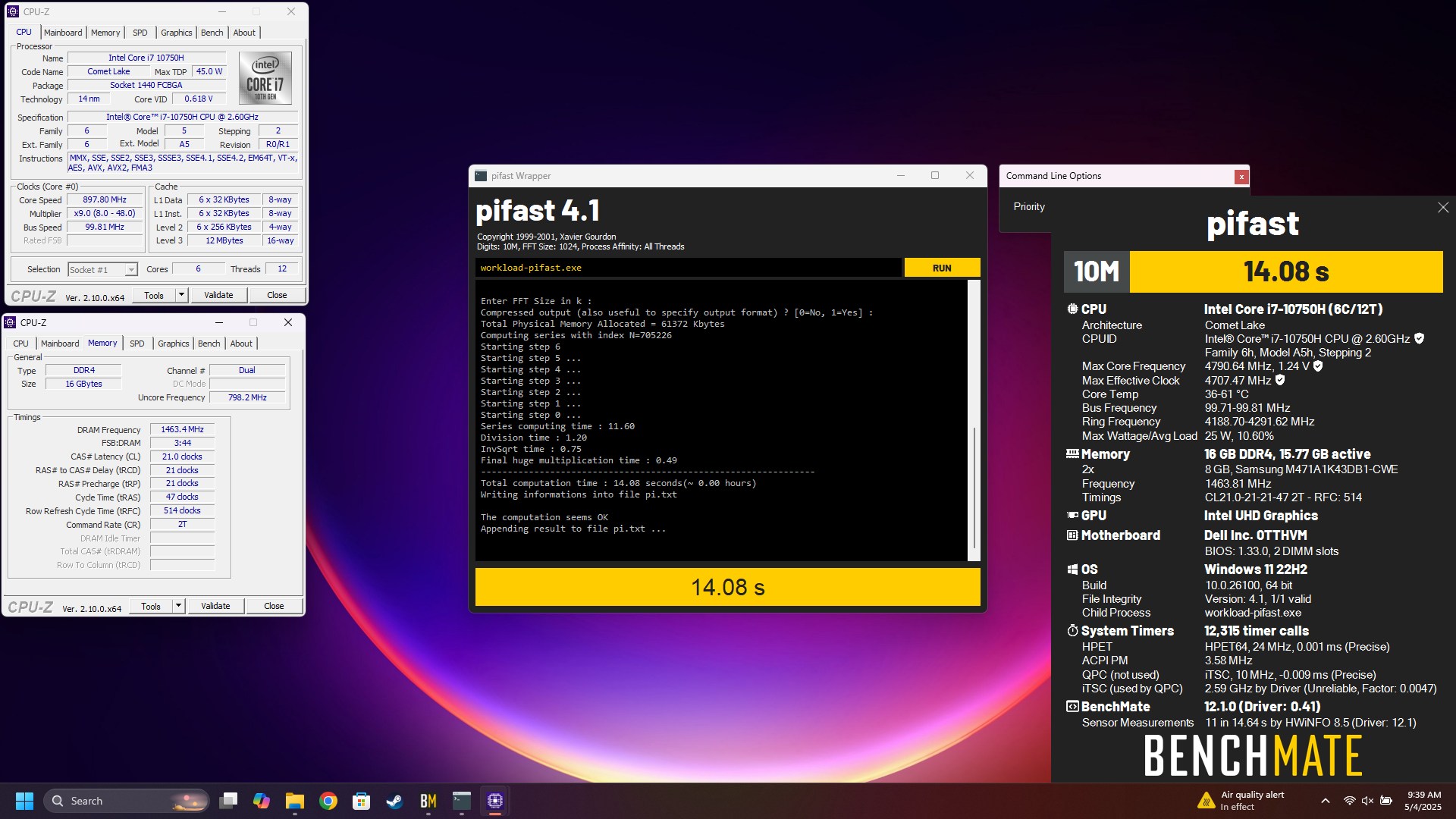The image size is (1456, 819).
Task: Click the CPU section icon in BenchMate result panel
Action: coord(1072,309)
